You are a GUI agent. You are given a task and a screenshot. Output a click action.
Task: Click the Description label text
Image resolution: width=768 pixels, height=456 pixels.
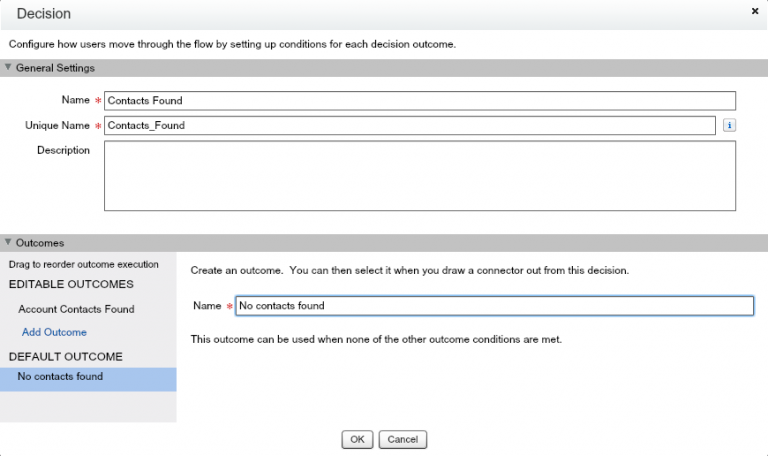coord(63,150)
